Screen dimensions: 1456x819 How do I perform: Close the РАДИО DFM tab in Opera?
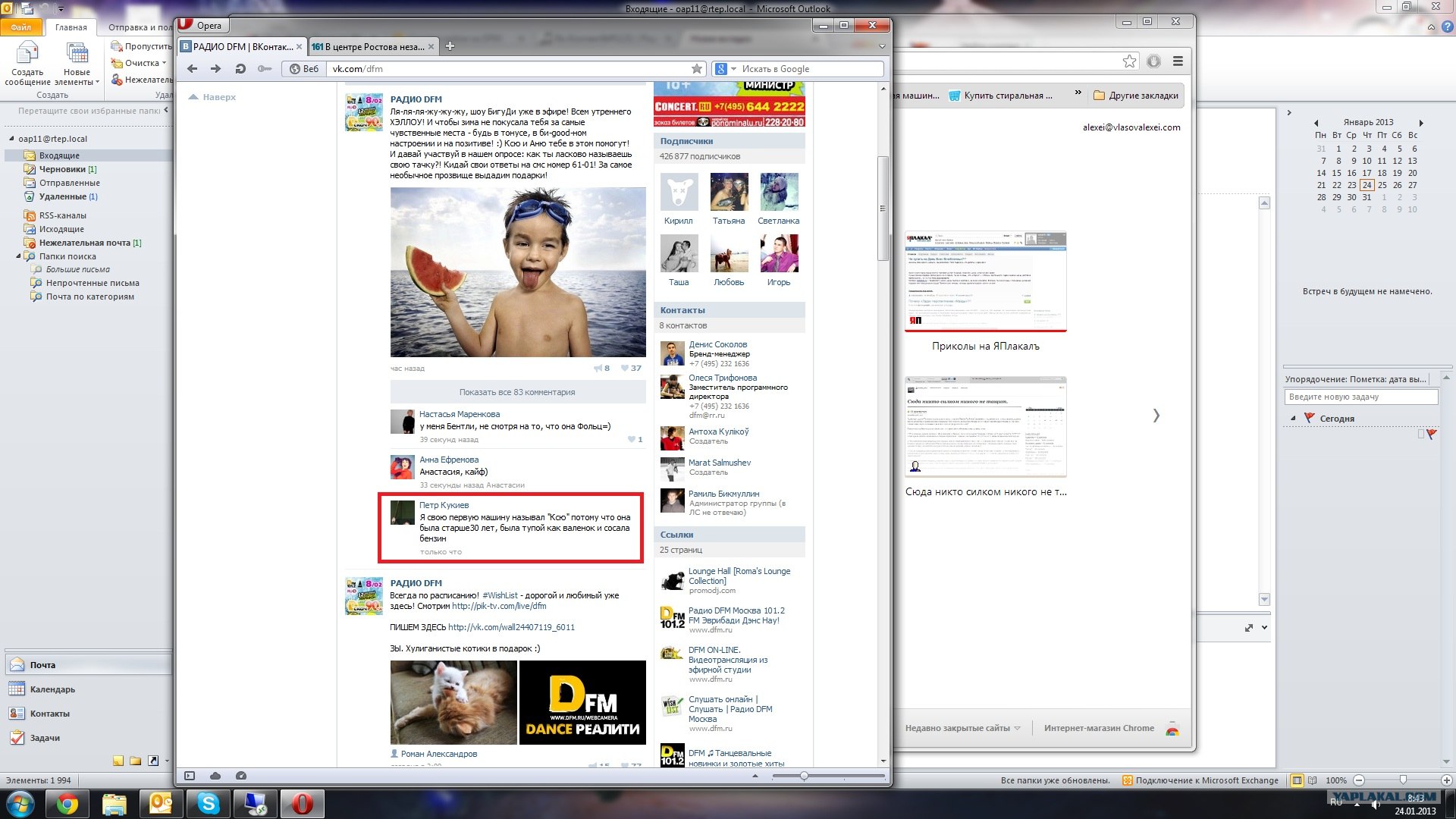pyautogui.click(x=299, y=47)
